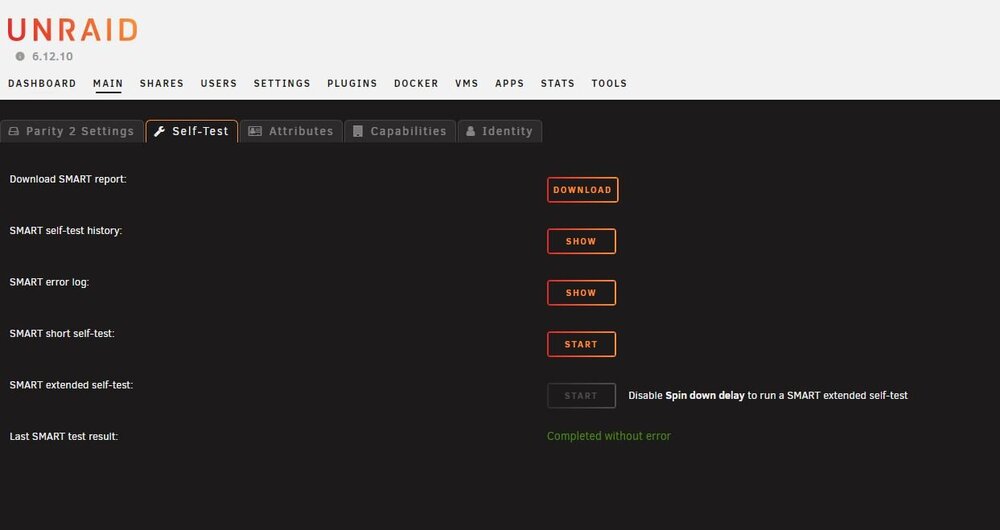Open the Settings menu
This screenshot has width=1000, height=530.
(282, 83)
